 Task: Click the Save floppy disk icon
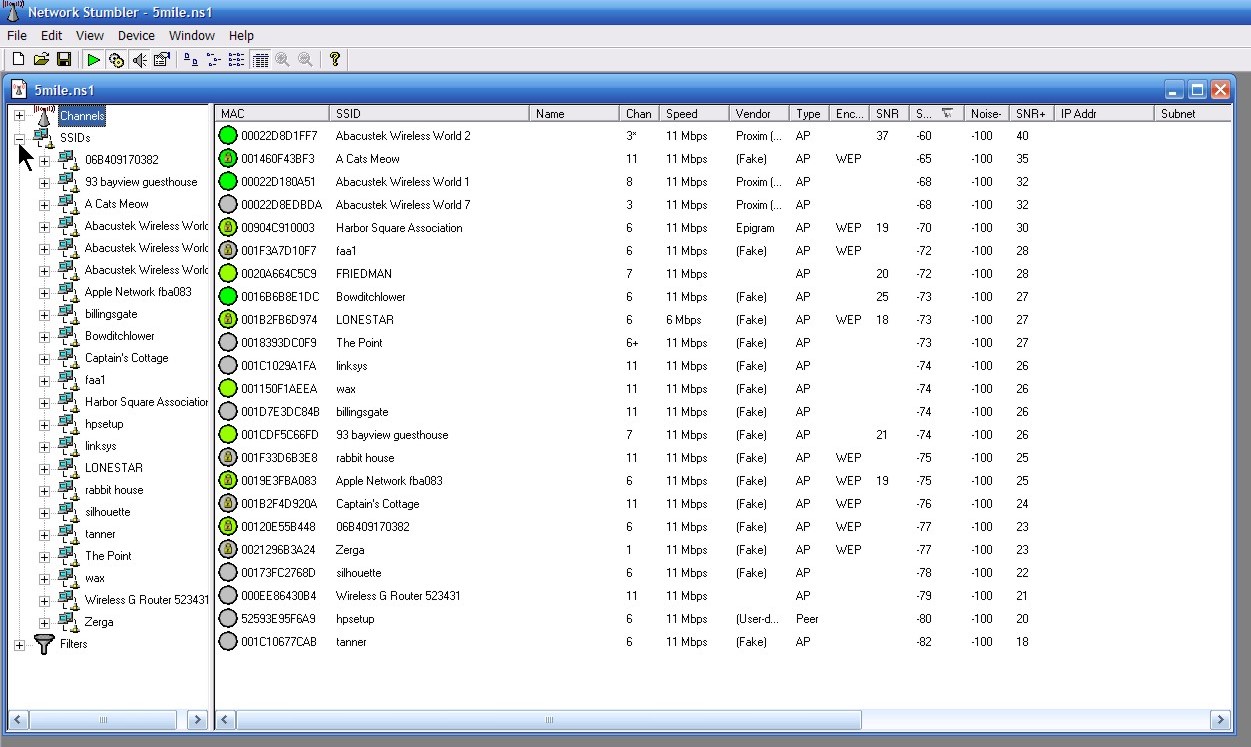point(63,60)
